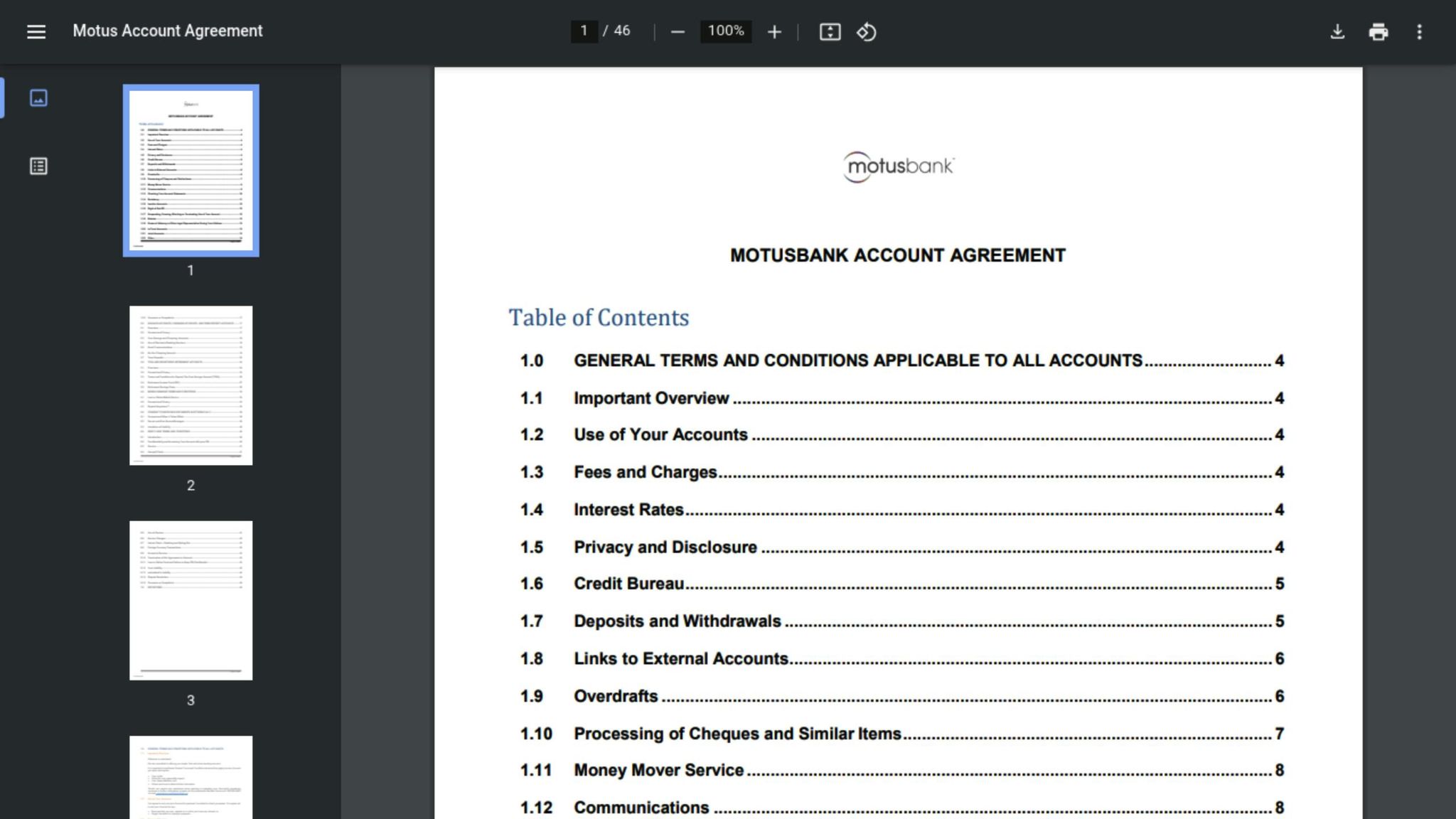
Task: Rotate the document counterclockwise
Action: pos(866,32)
